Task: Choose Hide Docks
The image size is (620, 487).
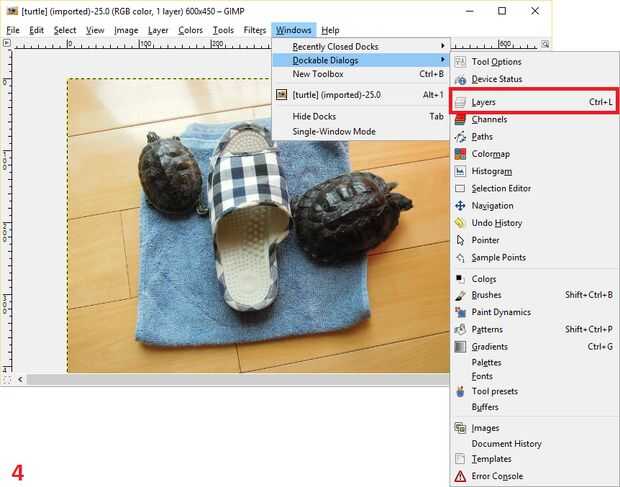Action: [361, 116]
